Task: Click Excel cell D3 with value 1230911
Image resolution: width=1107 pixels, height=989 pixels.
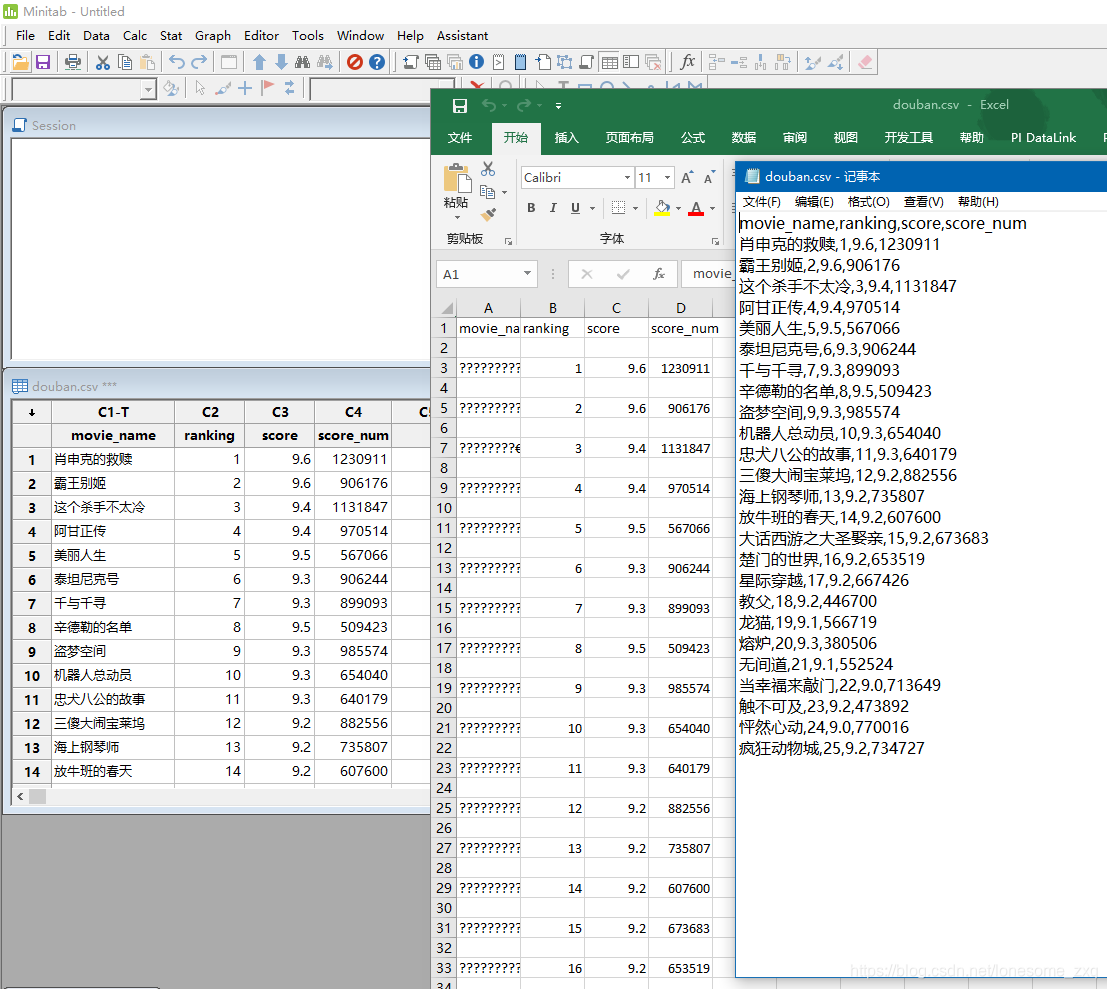Action: click(x=681, y=368)
